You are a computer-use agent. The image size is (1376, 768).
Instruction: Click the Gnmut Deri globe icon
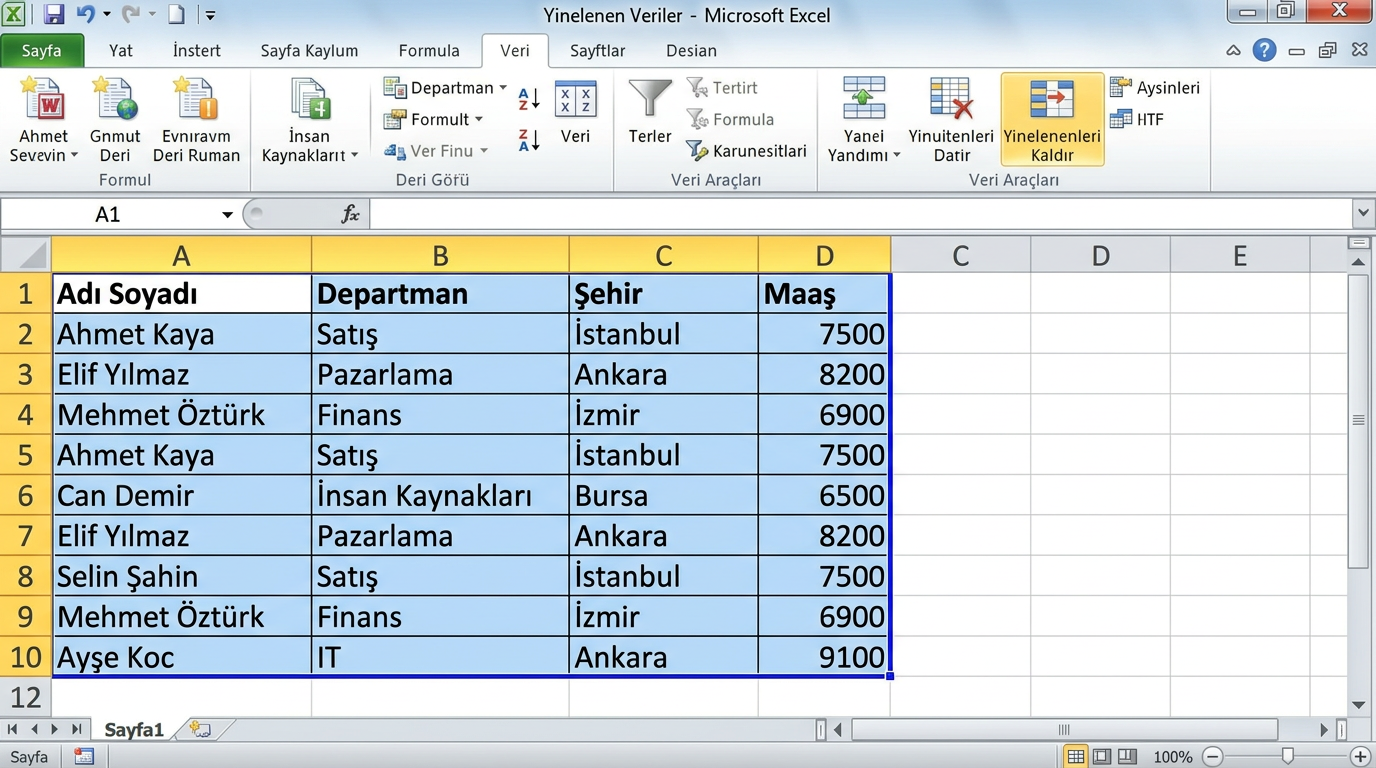point(115,101)
